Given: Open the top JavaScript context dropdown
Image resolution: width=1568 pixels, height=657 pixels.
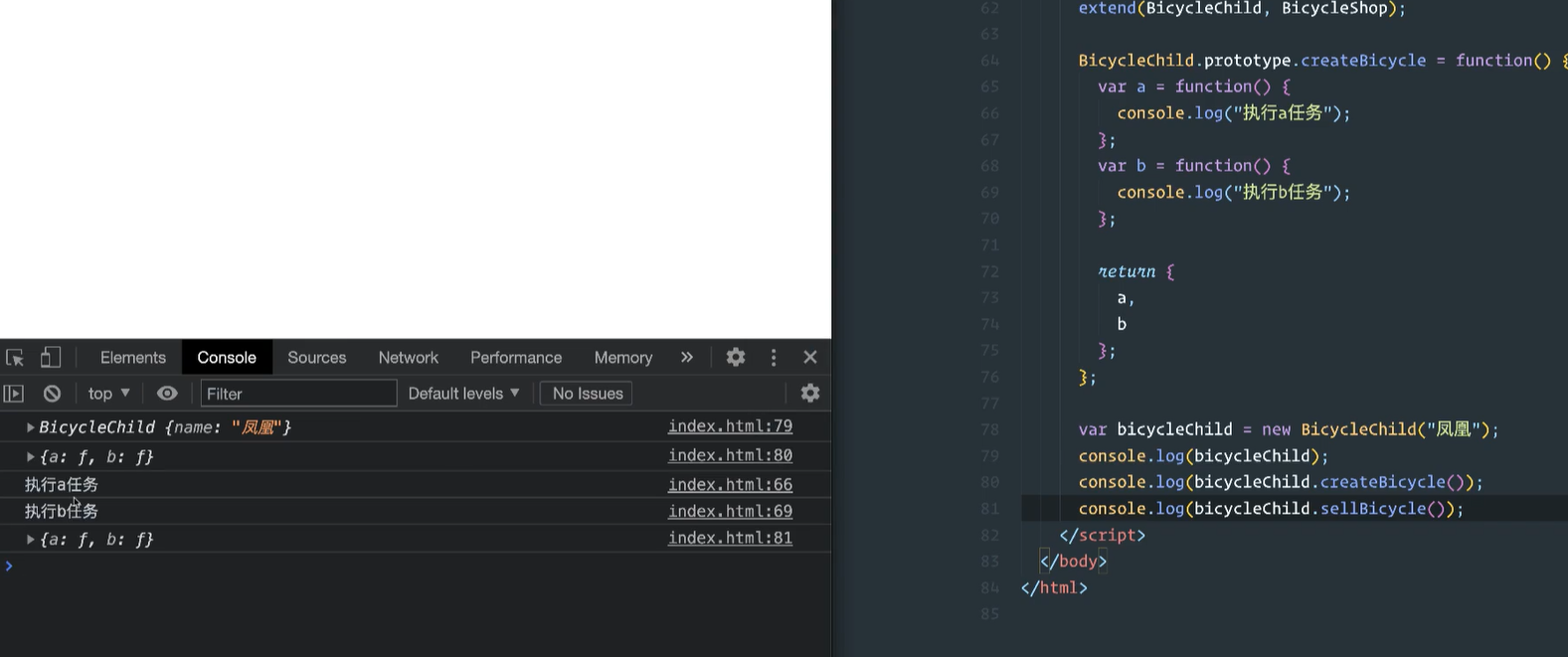Looking at the screenshot, I should tap(108, 394).
